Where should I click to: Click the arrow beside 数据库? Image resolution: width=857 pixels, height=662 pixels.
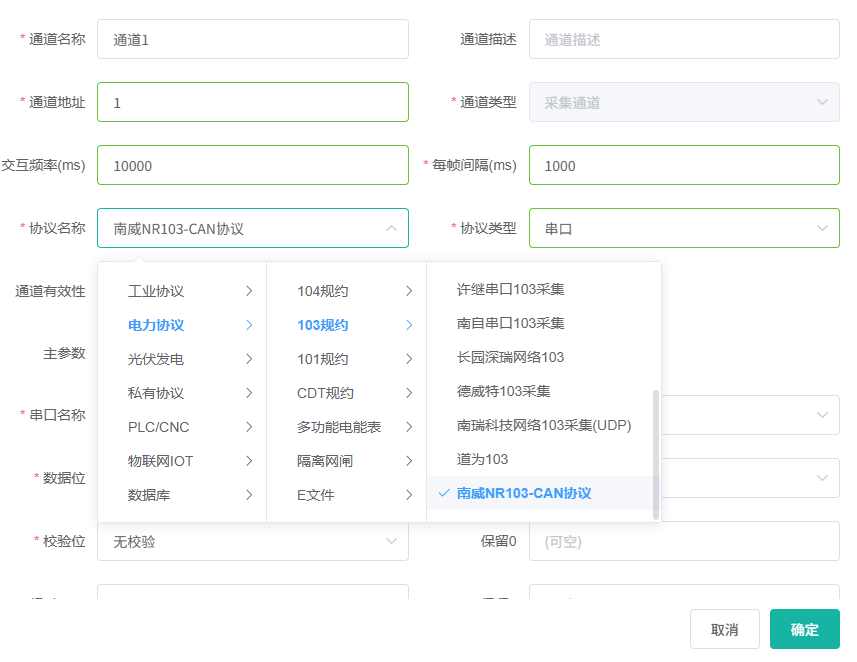pyautogui.click(x=249, y=495)
